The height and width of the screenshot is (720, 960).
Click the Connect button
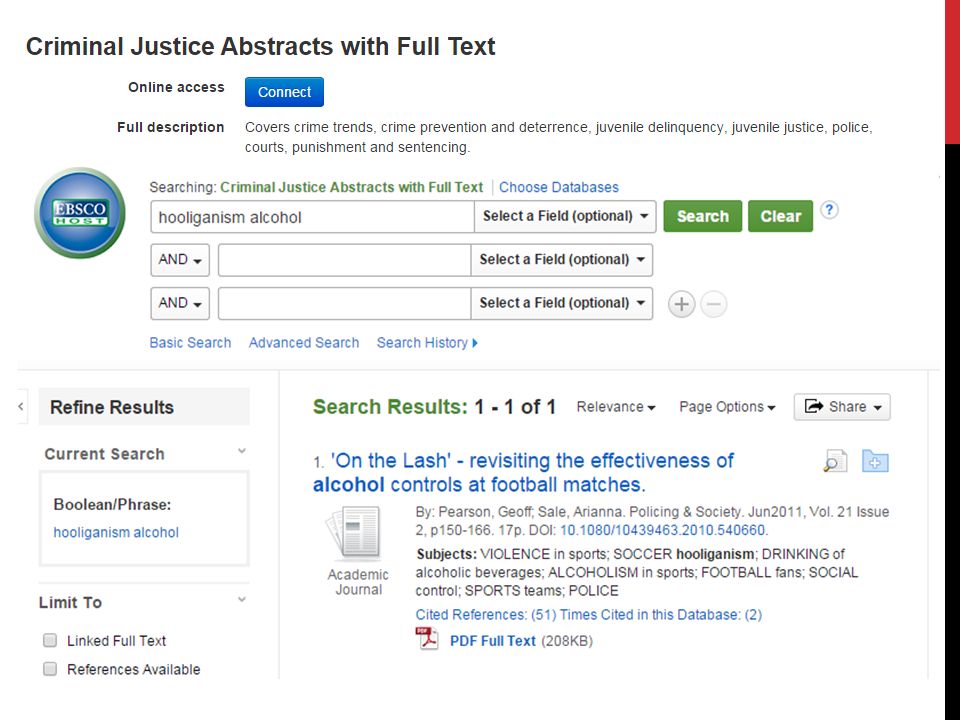point(284,92)
